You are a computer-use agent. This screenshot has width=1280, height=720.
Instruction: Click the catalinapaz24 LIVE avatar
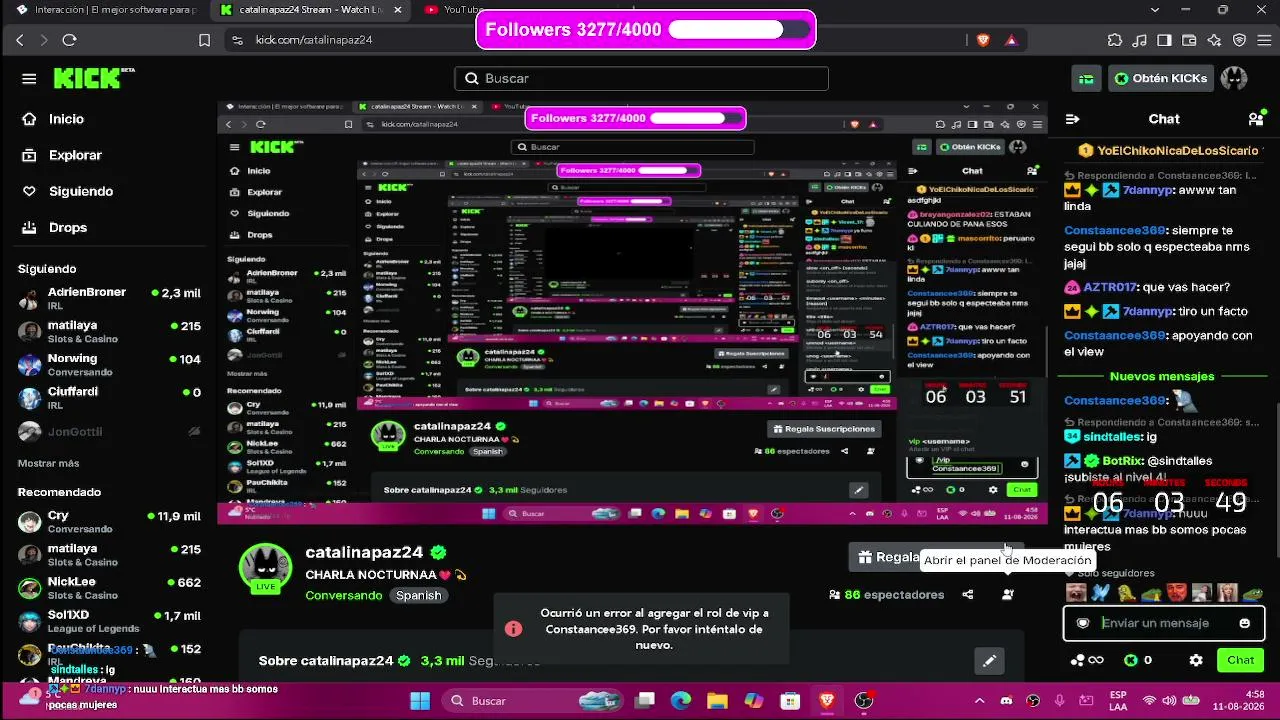(265, 569)
